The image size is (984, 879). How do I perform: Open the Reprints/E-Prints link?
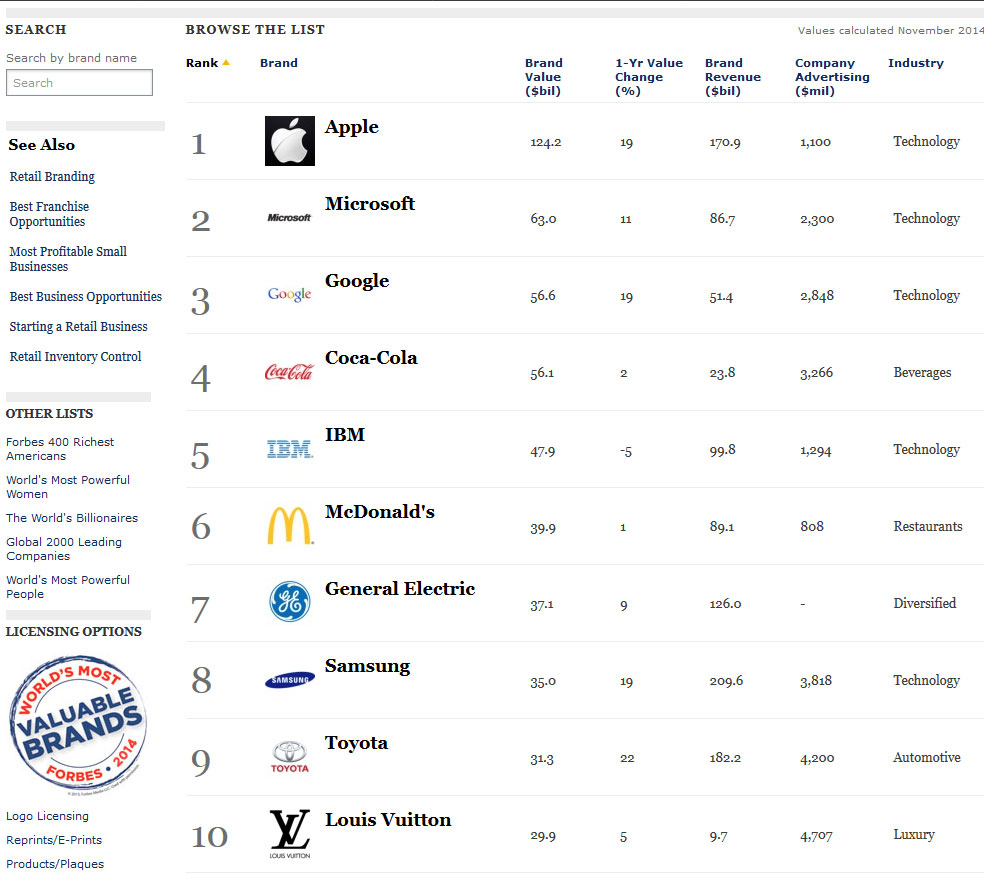click(x=54, y=840)
